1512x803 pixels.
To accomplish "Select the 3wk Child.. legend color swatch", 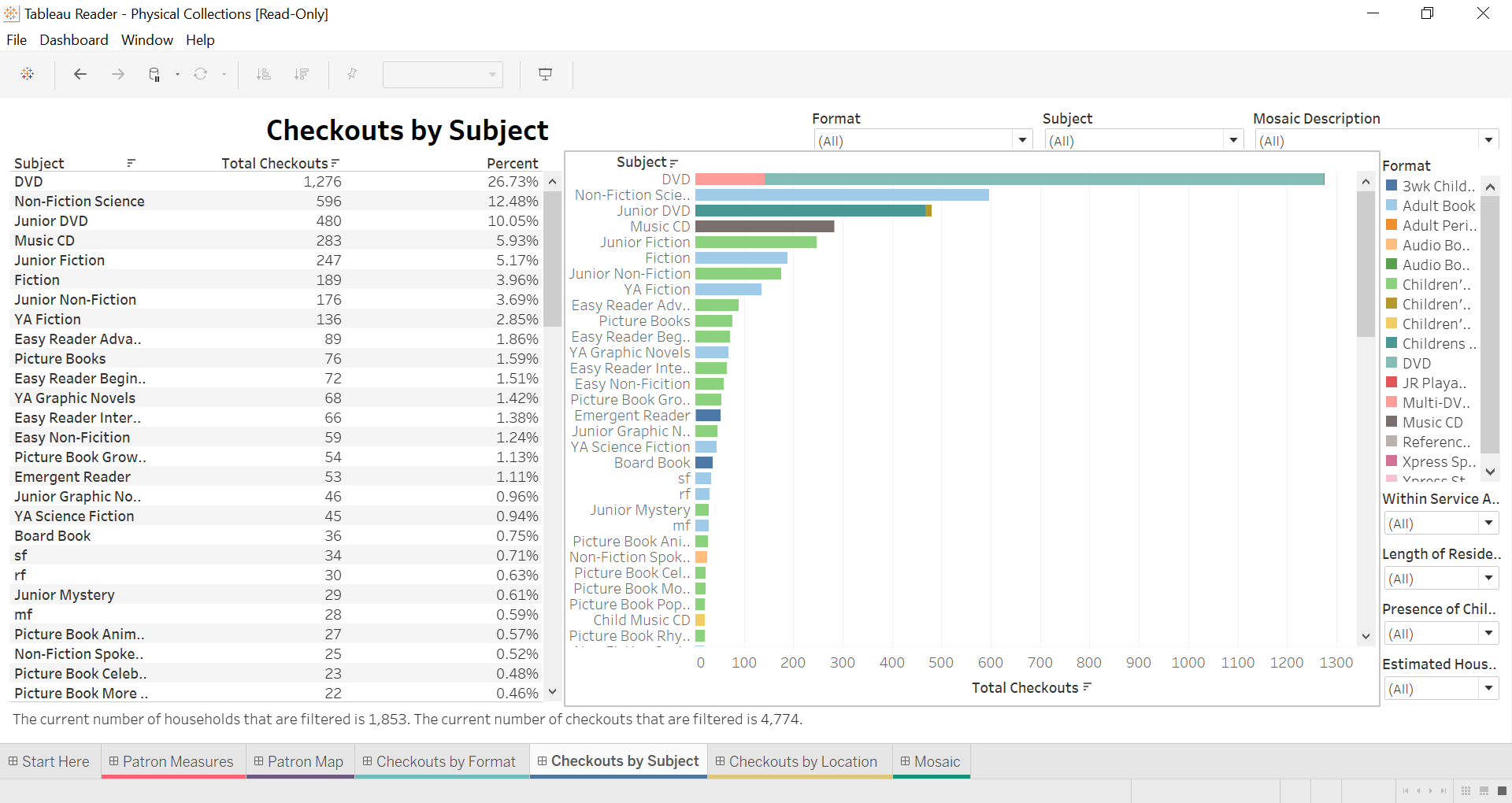I will click(x=1392, y=186).
